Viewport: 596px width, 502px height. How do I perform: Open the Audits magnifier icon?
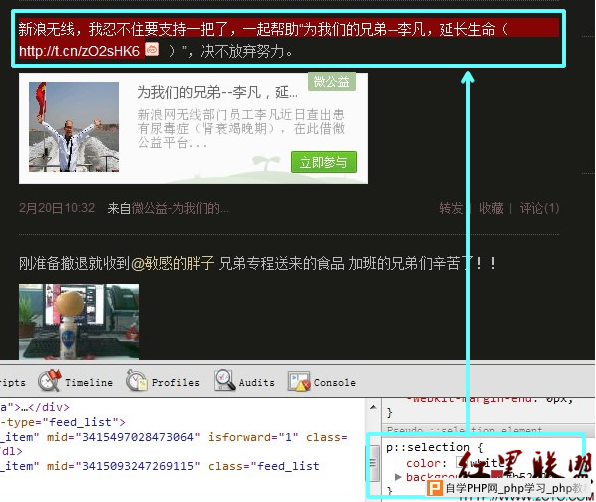(x=225, y=380)
